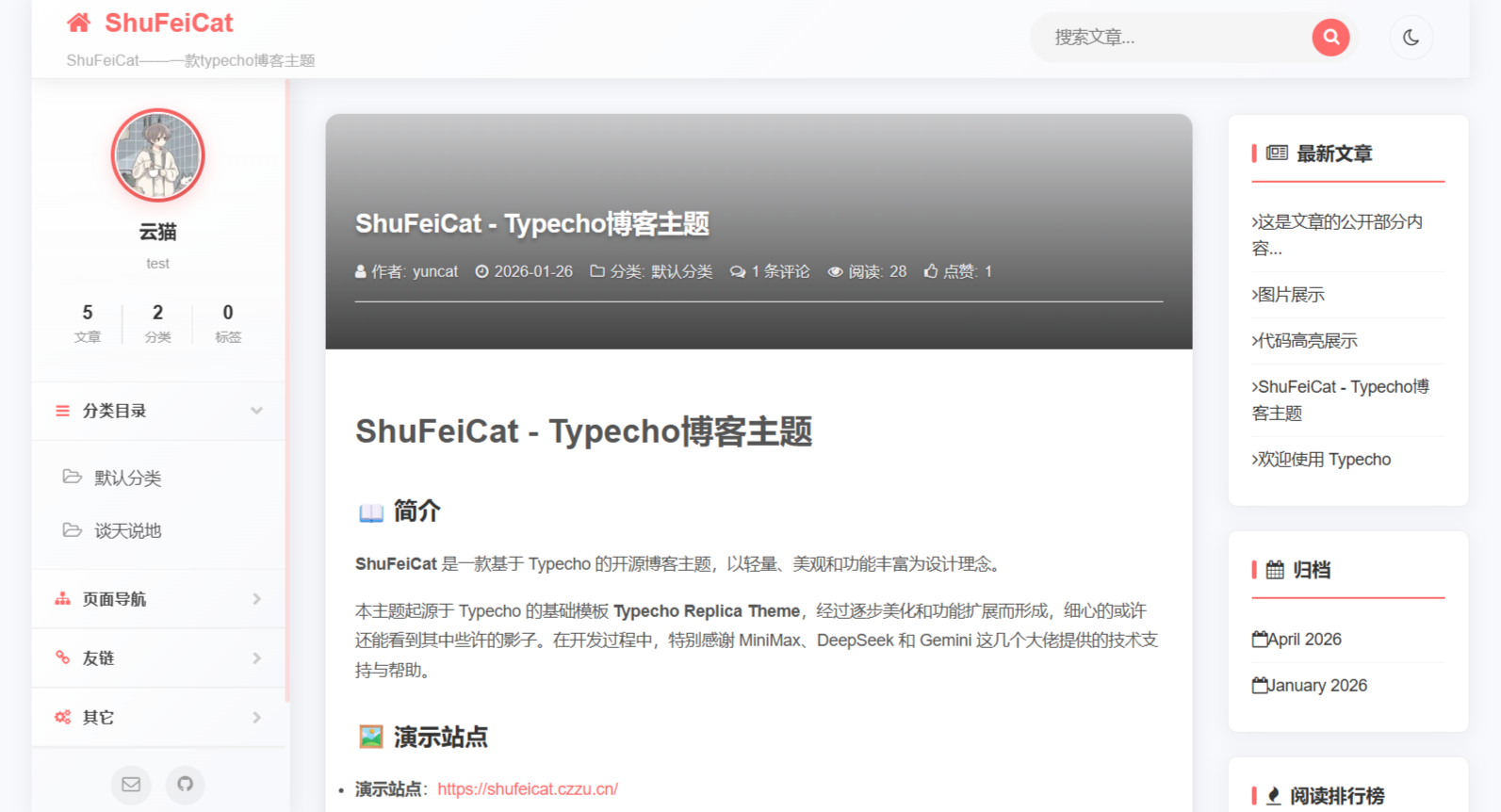This screenshot has height=812, width=1501.
Task: Click the folder icon beside 谈天说地
Action: coord(72,529)
